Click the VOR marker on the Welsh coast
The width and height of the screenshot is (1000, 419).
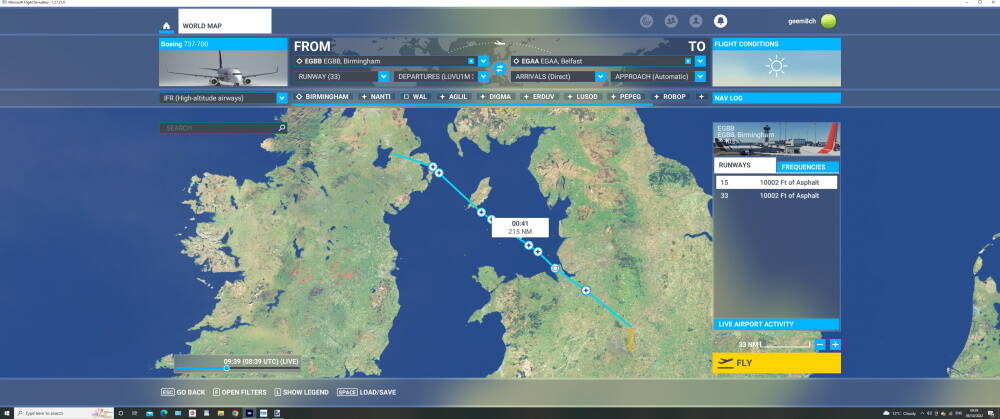point(555,268)
